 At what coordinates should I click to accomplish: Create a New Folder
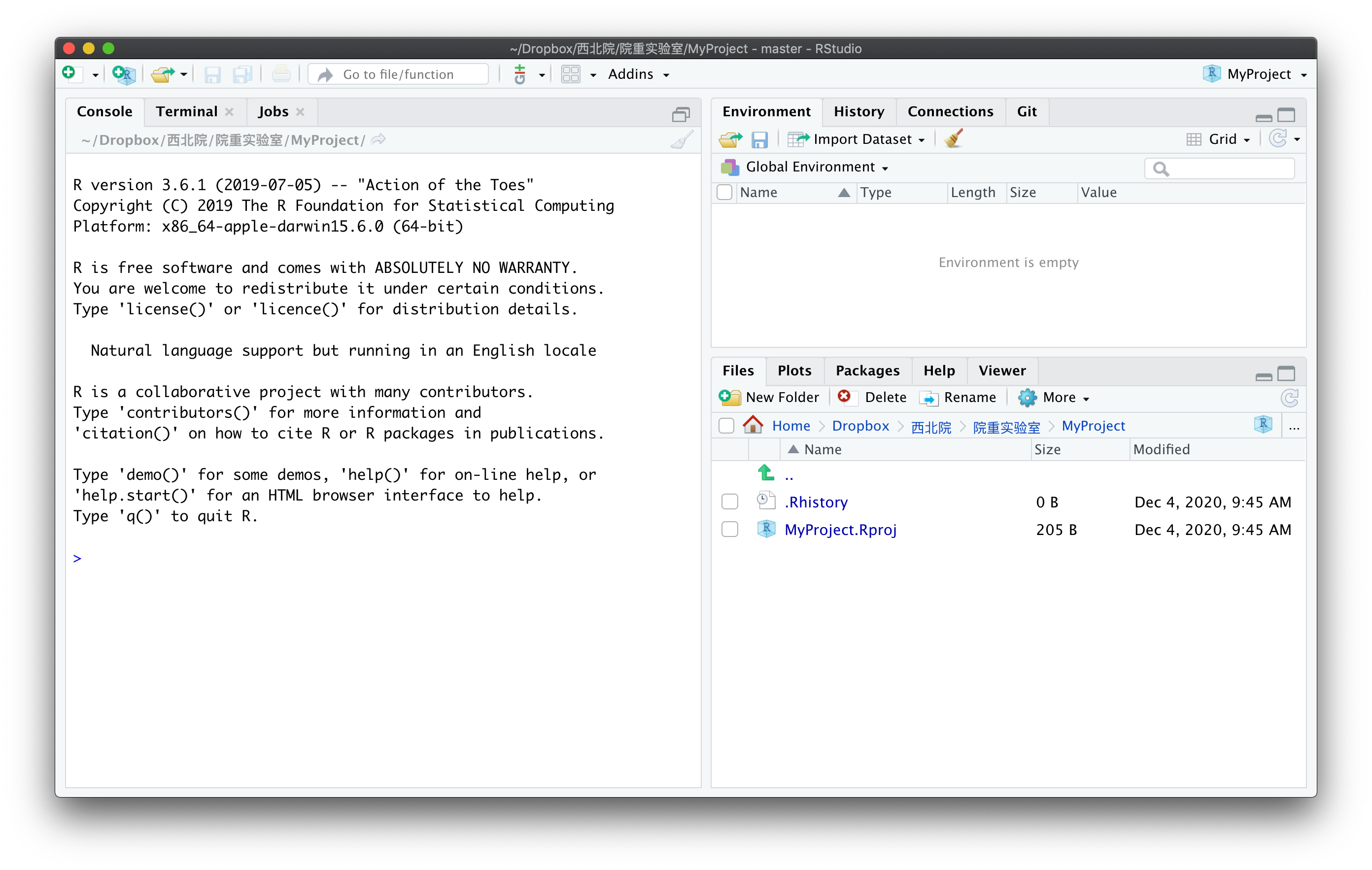click(x=769, y=398)
